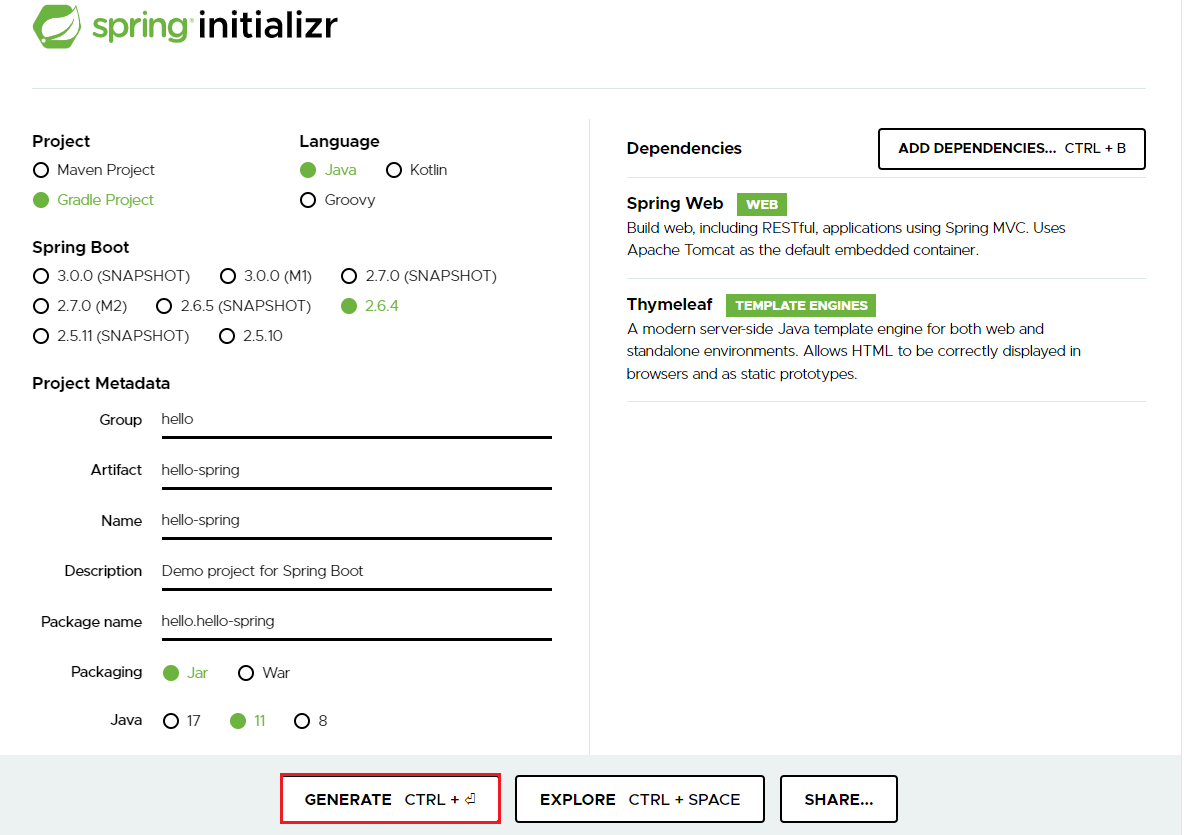Click the TEMPLATE ENGINES tag badge
This screenshot has width=1187, height=835.
tap(801, 306)
